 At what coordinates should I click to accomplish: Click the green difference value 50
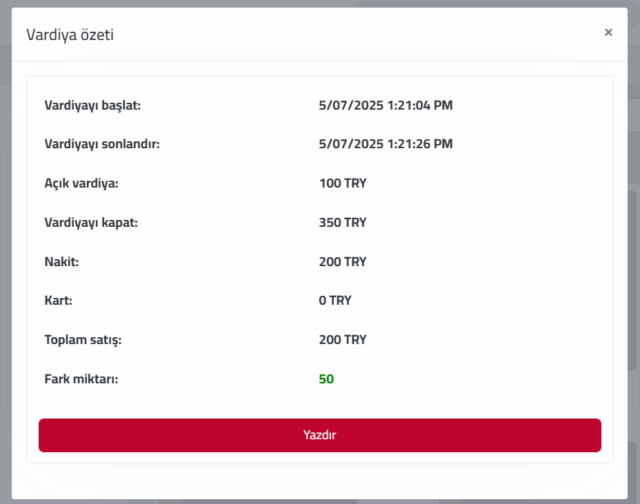click(x=326, y=379)
